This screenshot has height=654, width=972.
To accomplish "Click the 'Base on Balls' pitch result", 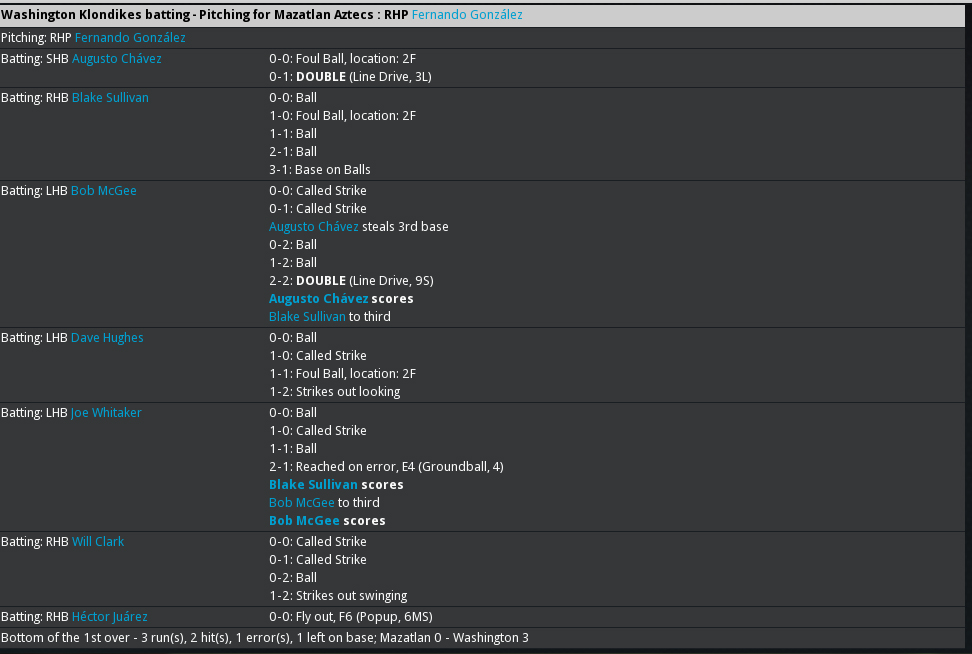I will [332, 170].
